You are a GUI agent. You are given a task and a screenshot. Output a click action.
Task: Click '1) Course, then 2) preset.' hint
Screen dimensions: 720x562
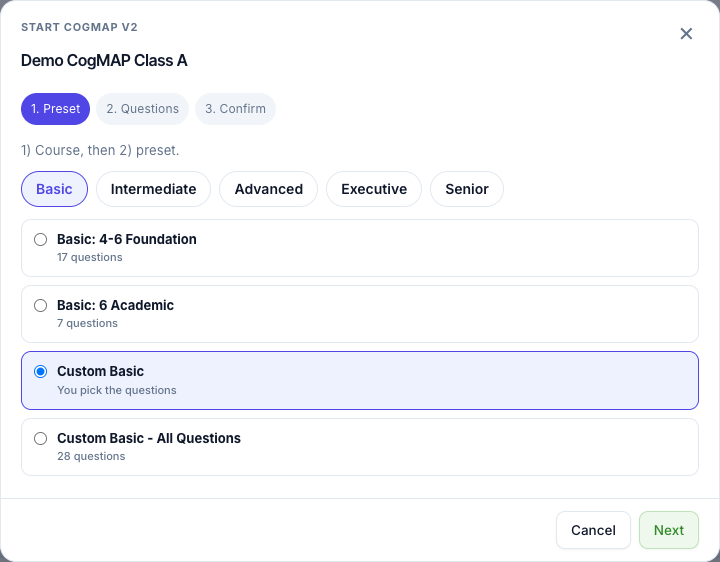[100, 150]
